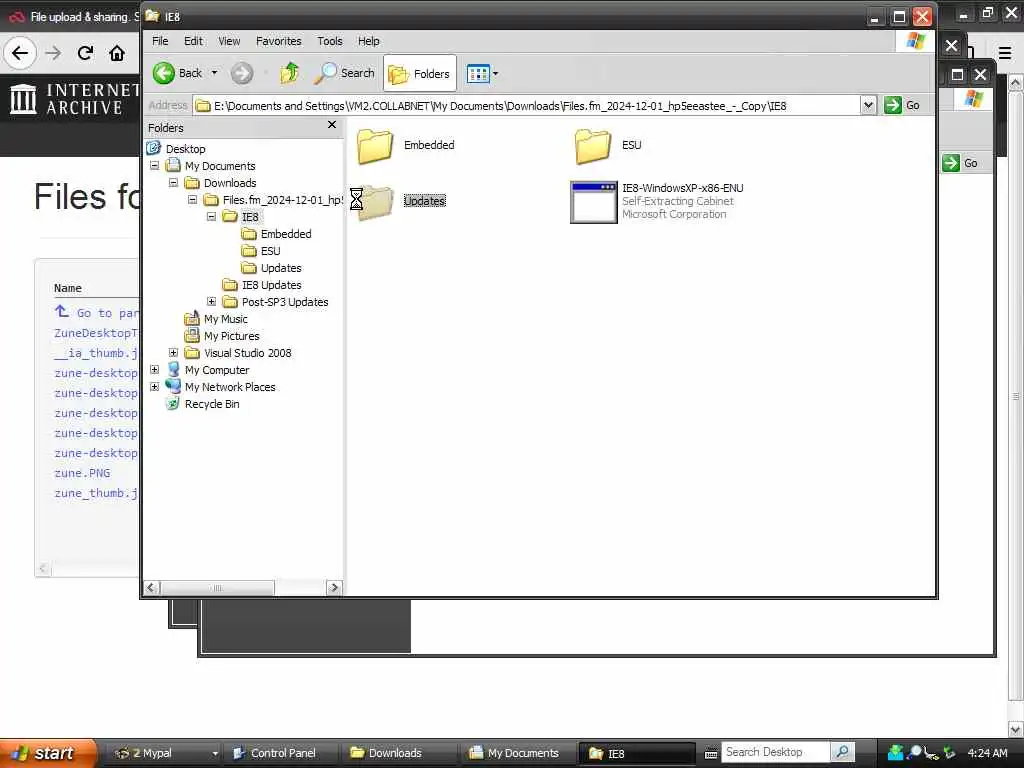
Task: Collapse My Documents tree node
Action: point(155,166)
